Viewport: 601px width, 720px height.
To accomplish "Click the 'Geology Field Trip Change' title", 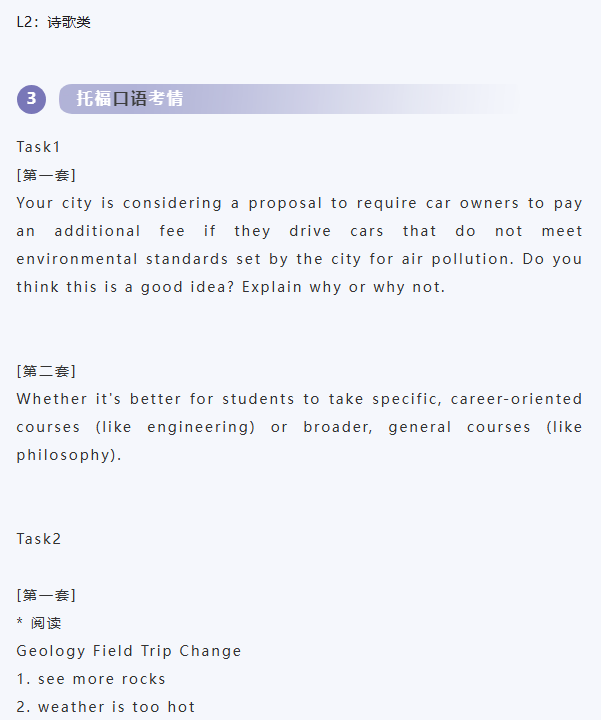I will 129,651.
